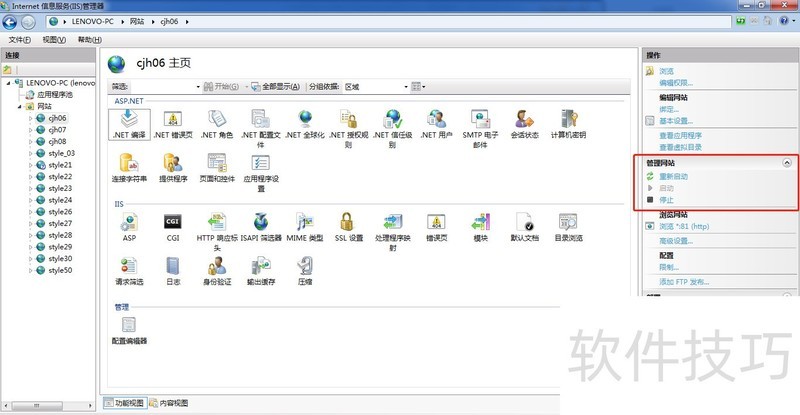Image resolution: width=800 pixels, height=415 pixels.
Task: Click the back navigation arrow
Action: [10, 22]
